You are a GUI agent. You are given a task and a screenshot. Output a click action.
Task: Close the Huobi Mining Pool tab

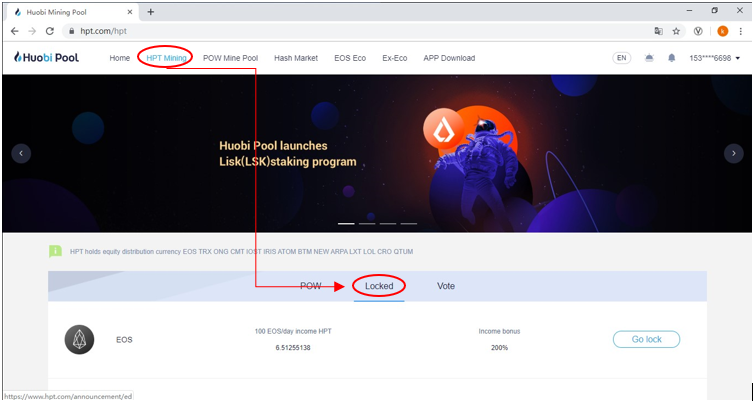coord(130,12)
